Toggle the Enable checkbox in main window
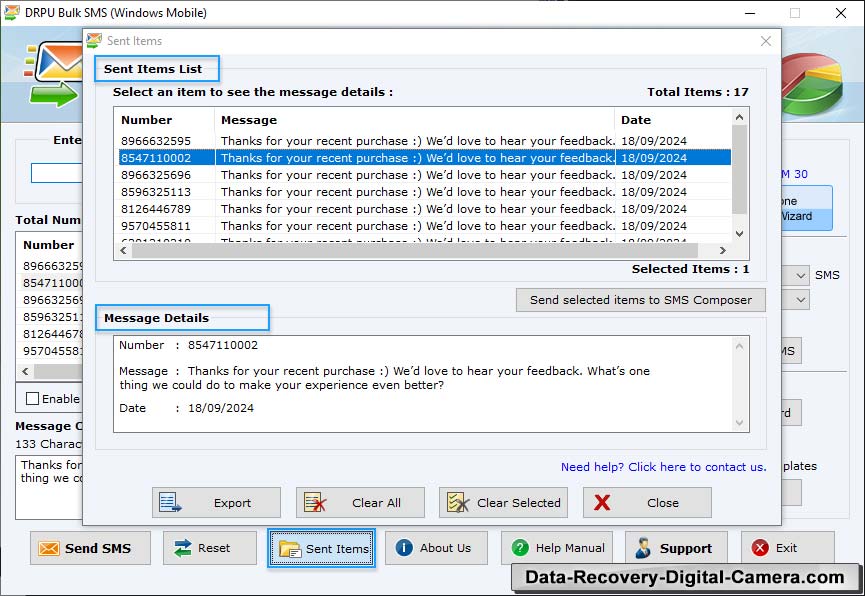This screenshot has height=596, width=865. point(33,398)
